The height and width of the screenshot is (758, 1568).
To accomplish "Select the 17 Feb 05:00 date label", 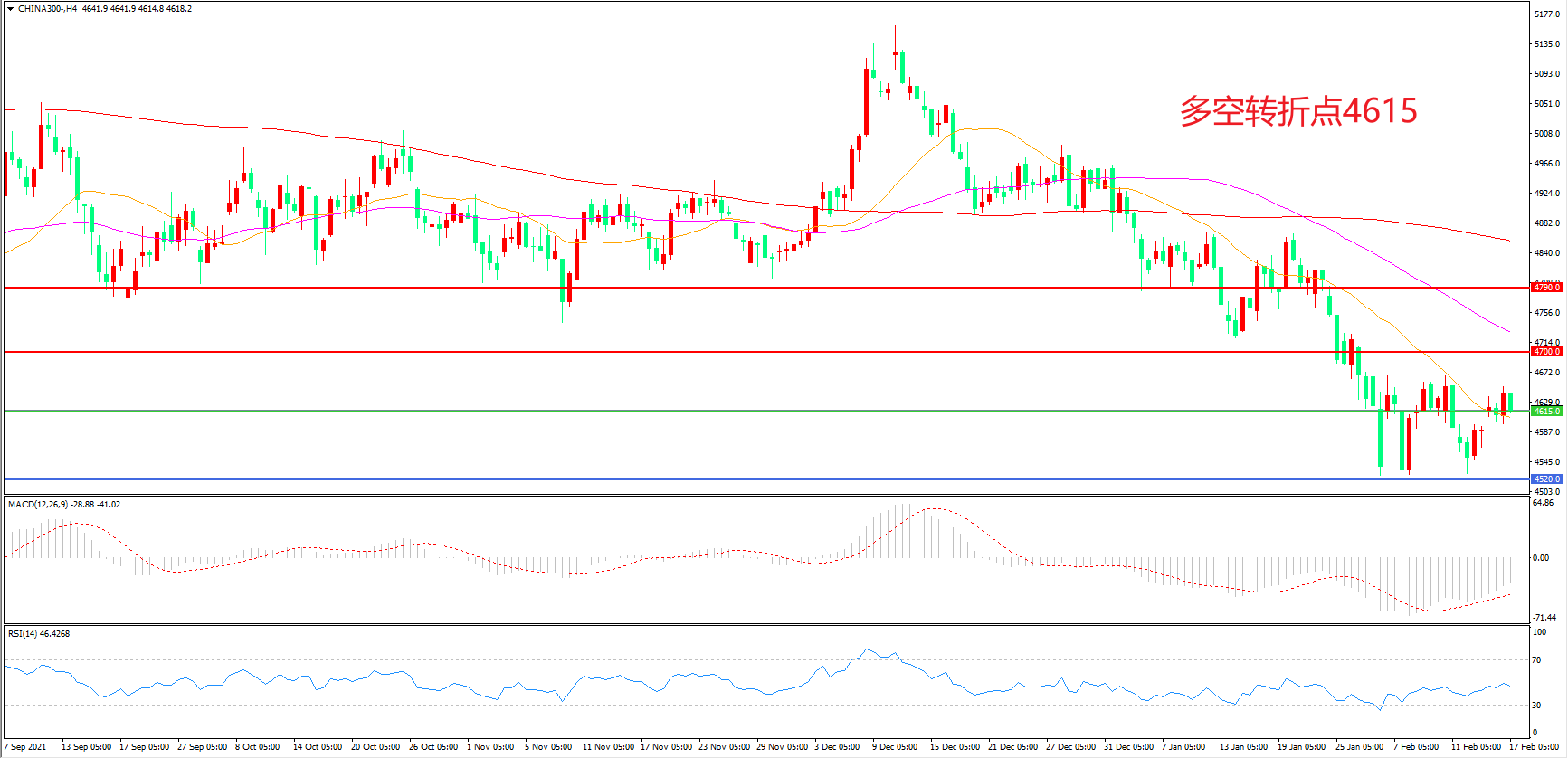I will [x=1534, y=747].
